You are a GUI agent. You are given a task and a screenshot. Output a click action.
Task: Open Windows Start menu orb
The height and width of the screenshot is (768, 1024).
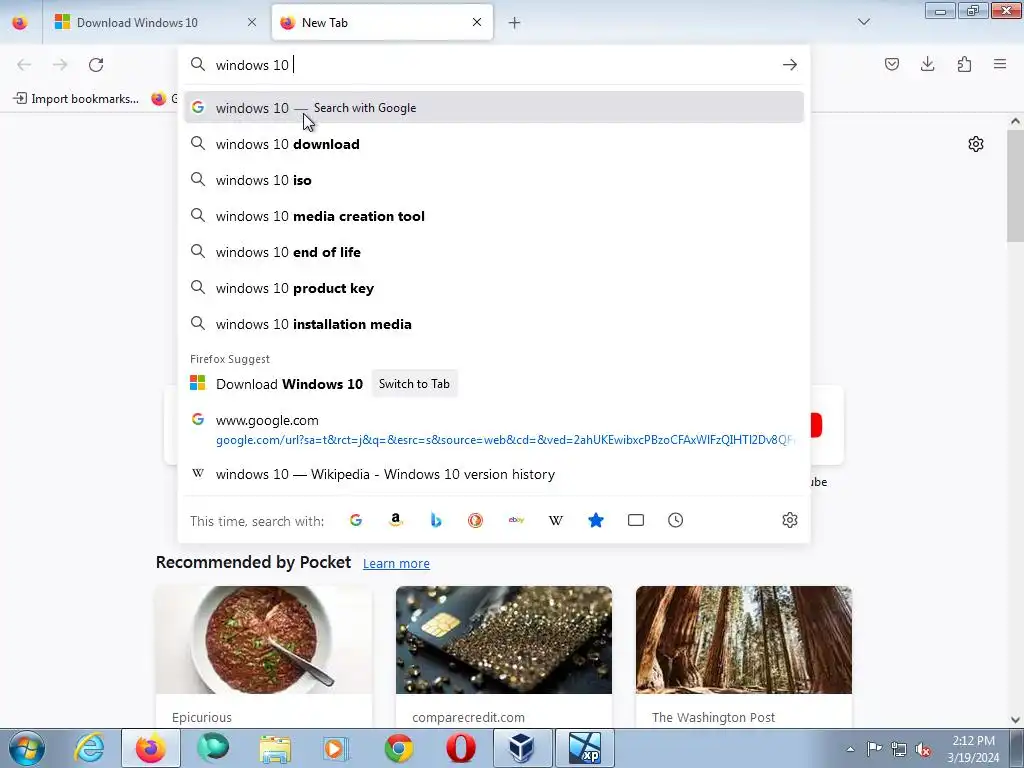tap(27, 748)
